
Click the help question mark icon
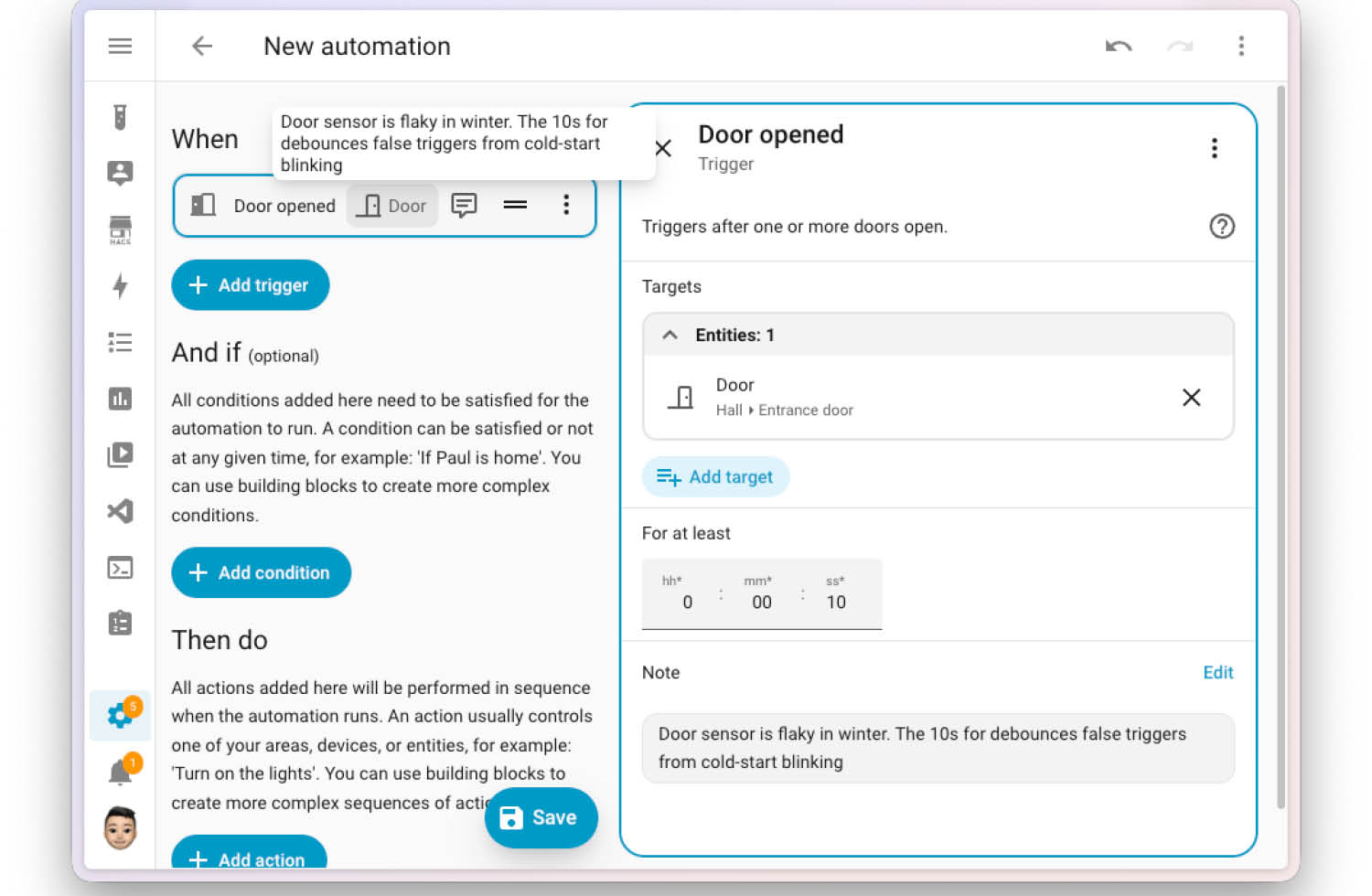point(1222,226)
